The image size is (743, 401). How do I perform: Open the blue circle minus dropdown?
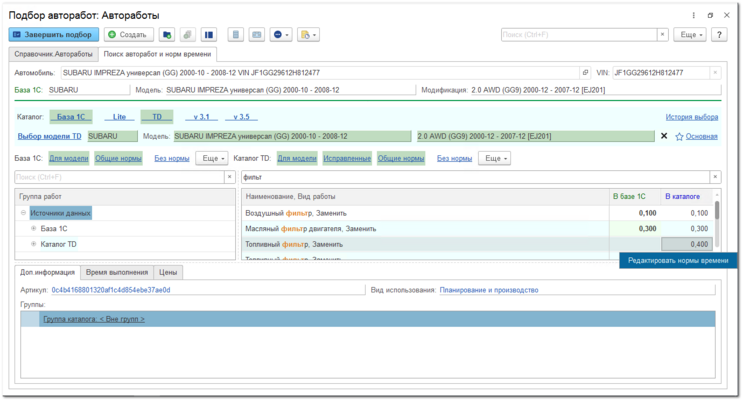(x=281, y=35)
